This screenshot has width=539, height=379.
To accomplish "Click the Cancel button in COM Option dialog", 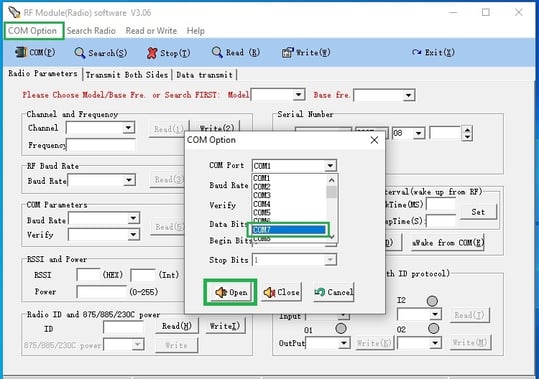I will tap(333, 292).
